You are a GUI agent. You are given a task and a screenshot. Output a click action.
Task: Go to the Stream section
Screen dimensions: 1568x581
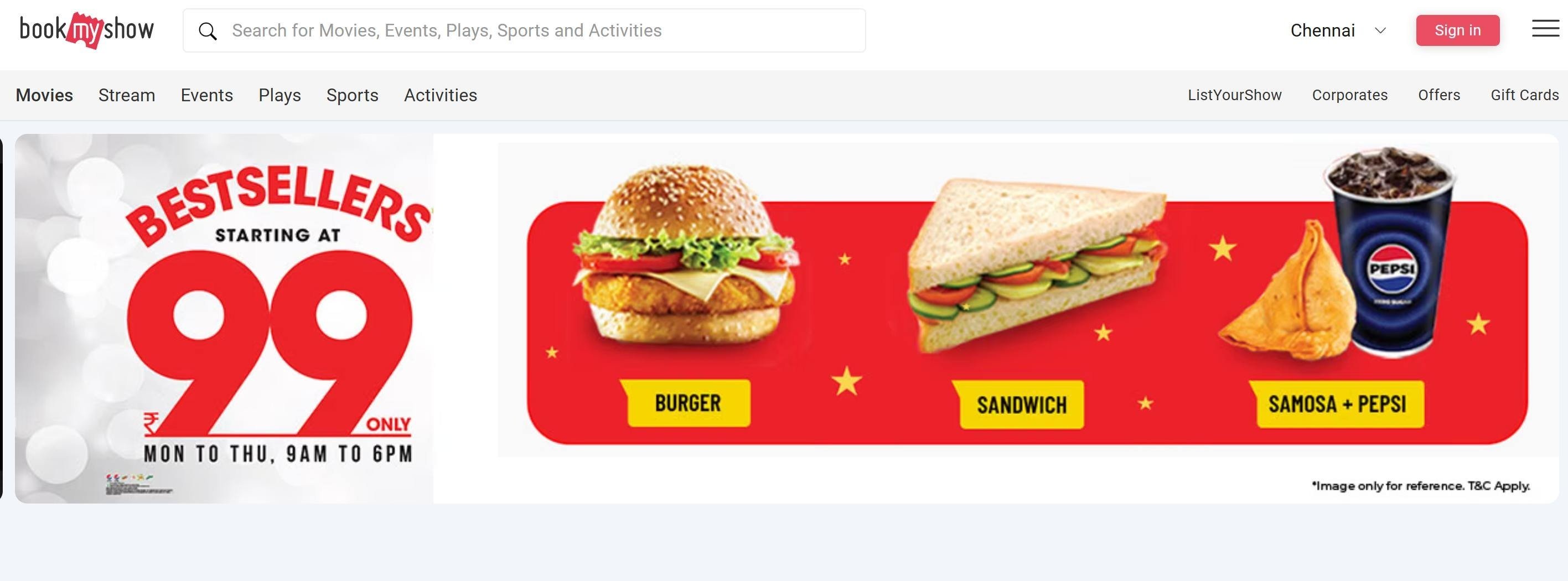(x=127, y=96)
